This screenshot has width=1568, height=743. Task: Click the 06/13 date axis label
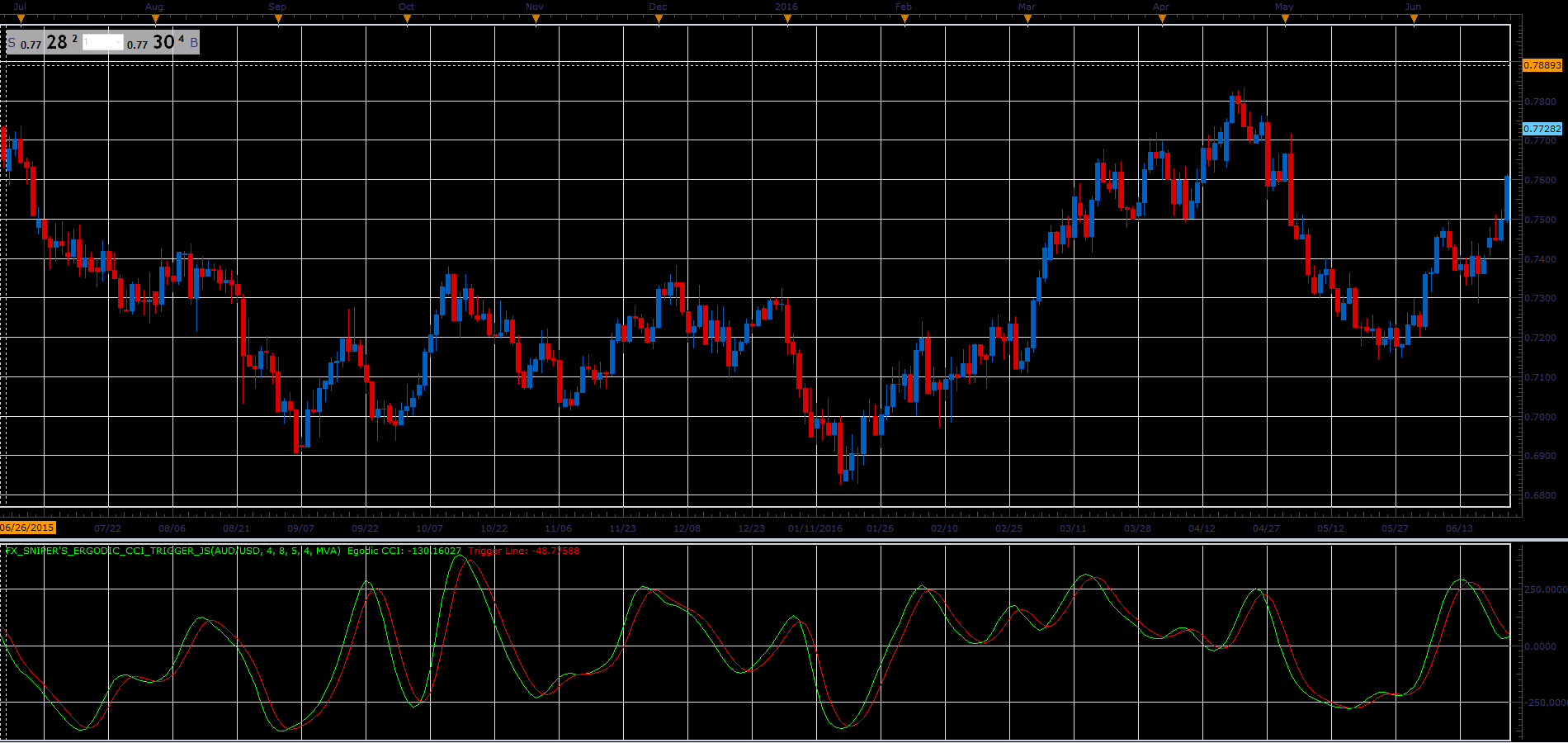point(1459,528)
